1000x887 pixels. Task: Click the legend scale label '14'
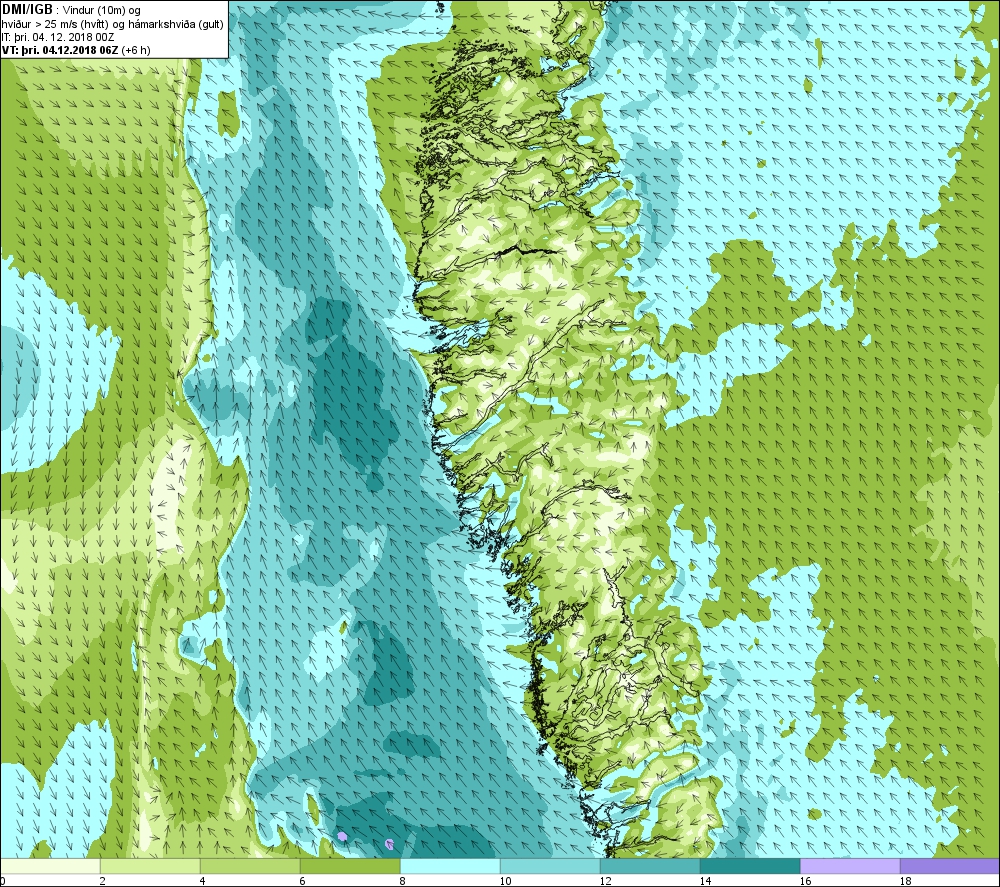pyautogui.click(x=705, y=881)
